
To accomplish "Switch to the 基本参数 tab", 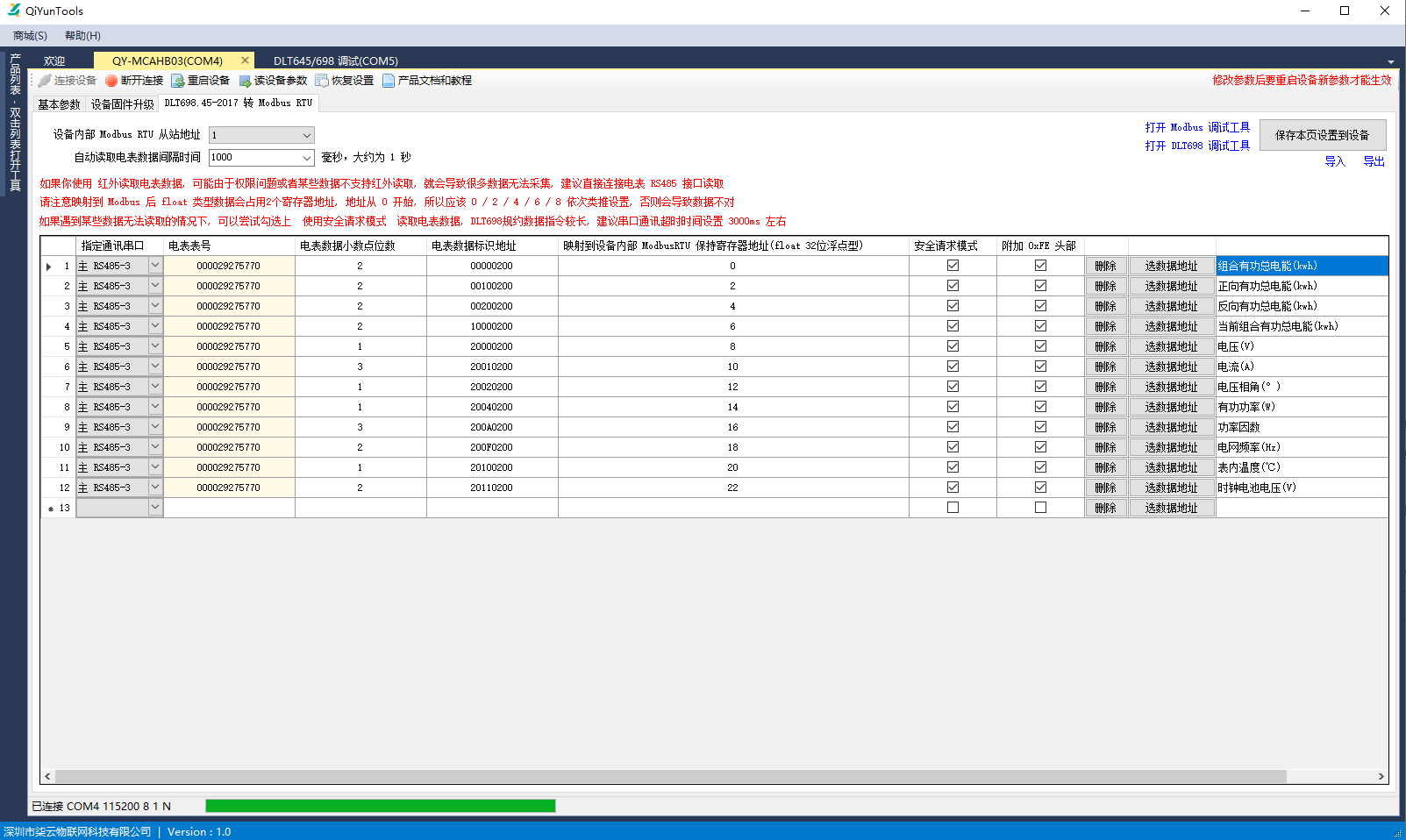I will point(59,104).
